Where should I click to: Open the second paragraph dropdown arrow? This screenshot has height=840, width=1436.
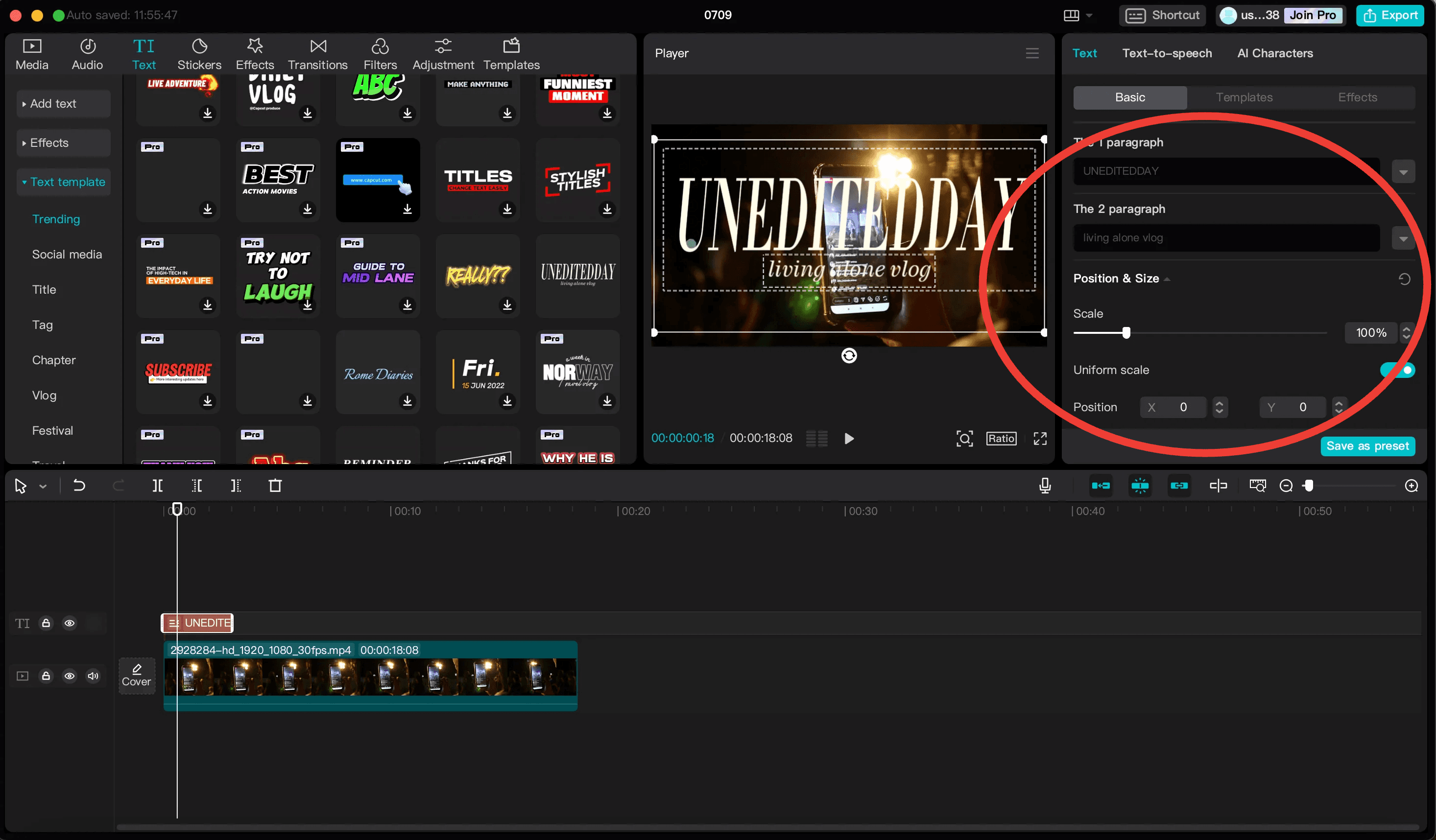coord(1403,238)
